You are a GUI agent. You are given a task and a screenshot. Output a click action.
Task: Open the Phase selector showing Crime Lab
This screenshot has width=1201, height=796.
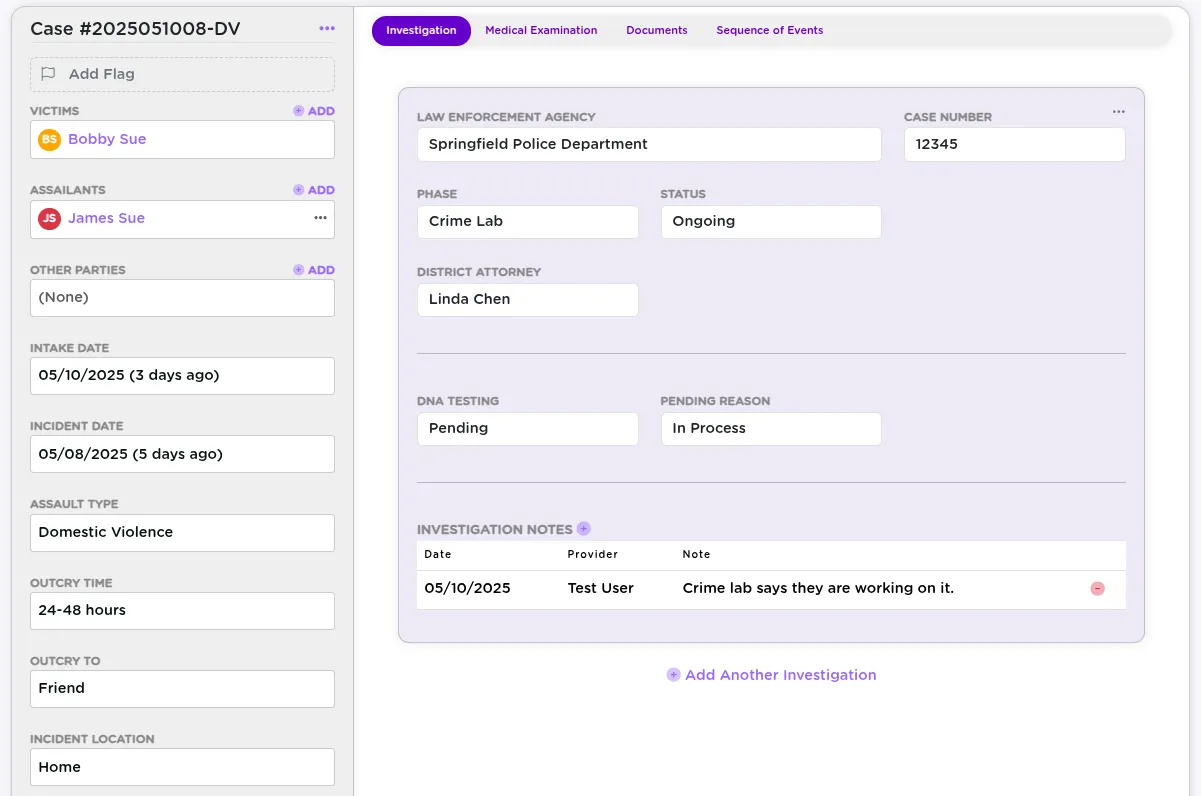[x=527, y=221]
